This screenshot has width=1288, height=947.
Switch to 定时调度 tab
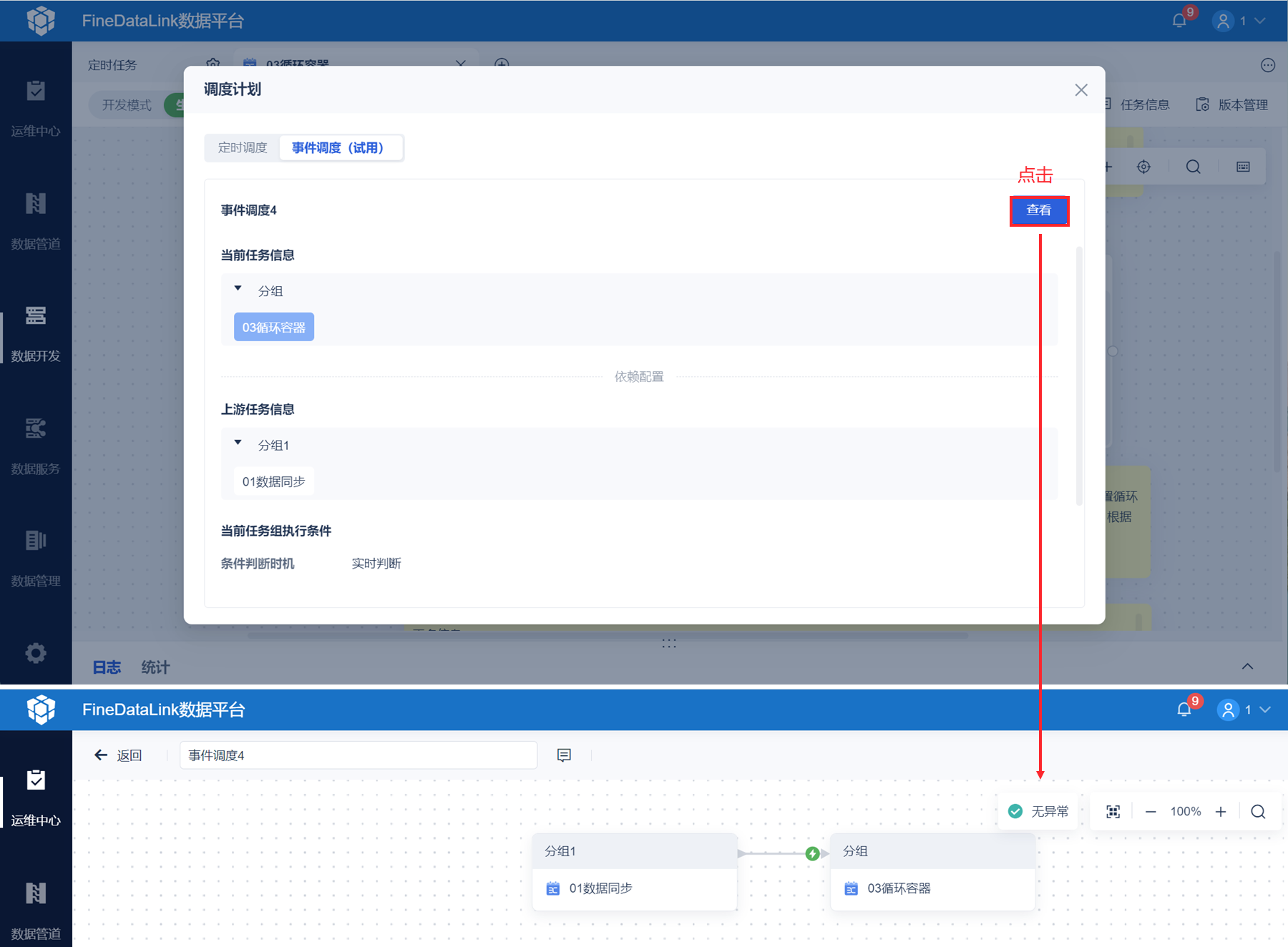(x=243, y=147)
